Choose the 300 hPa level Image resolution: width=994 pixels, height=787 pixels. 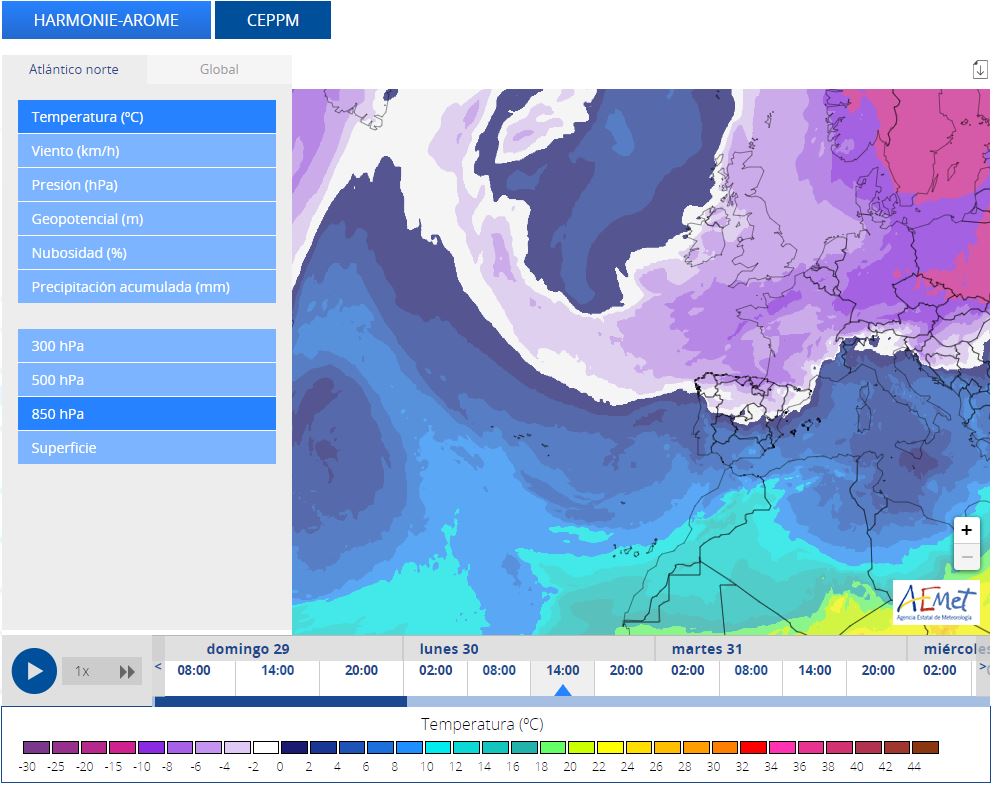pos(146,346)
